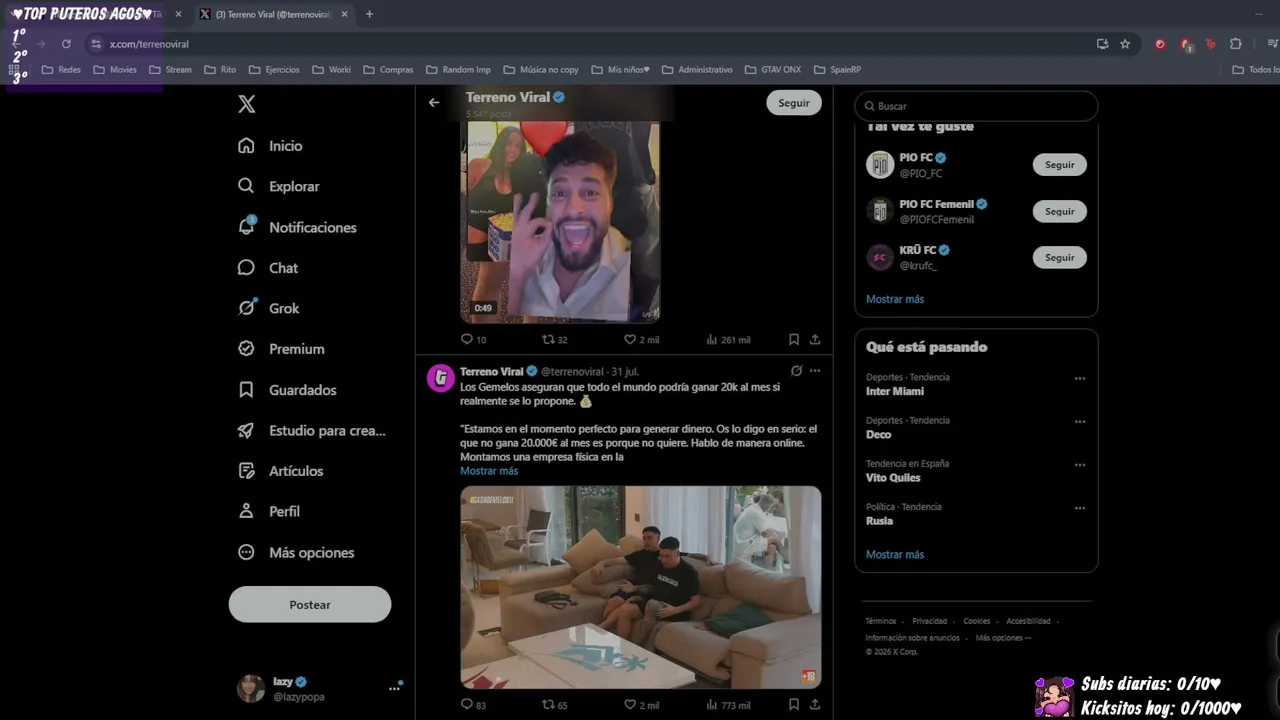Follow PIO FC
This screenshot has height=720, width=1280.
click(x=1060, y=165)
